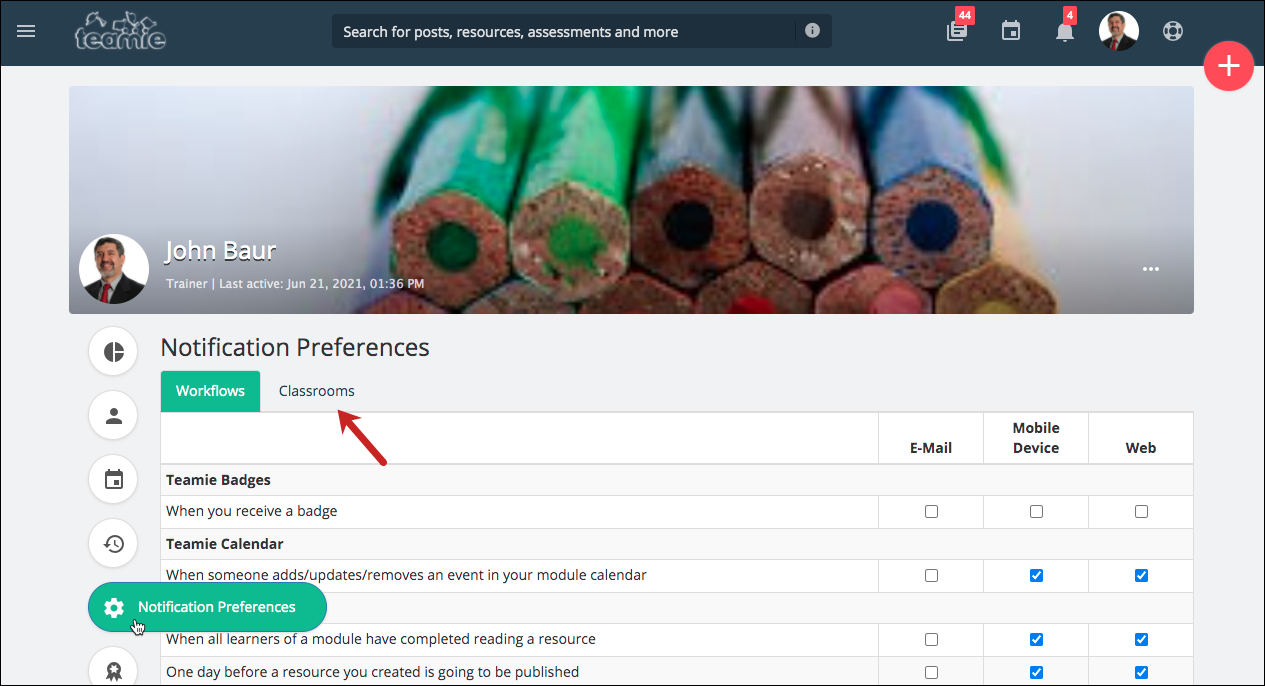Open user avatar menu in top bar
Screen dimensions: 1265x686
coord(1118,31)
